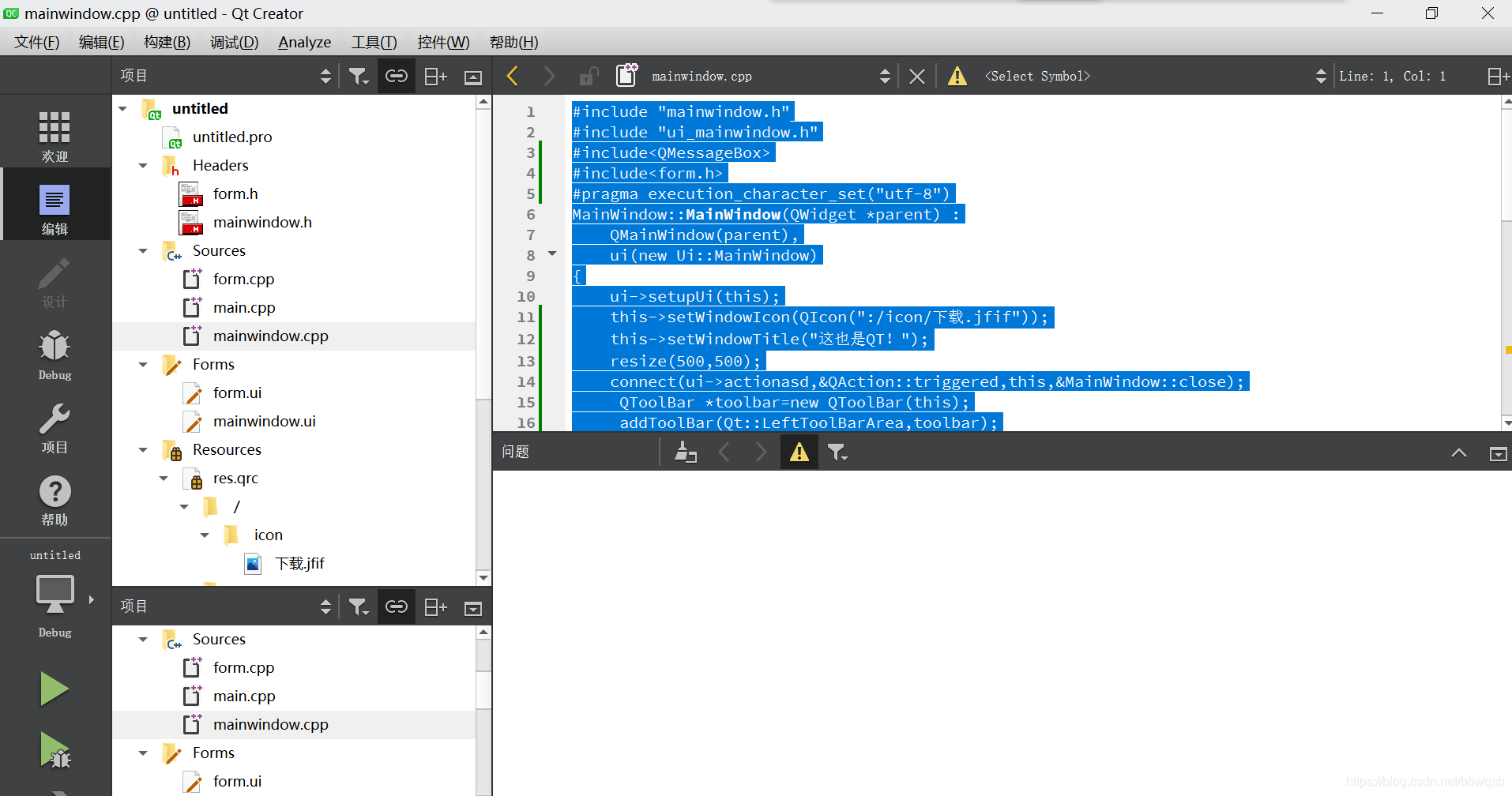Close the lower project panel
This screenshot has height=796, width=1512.
click(473, 608)
